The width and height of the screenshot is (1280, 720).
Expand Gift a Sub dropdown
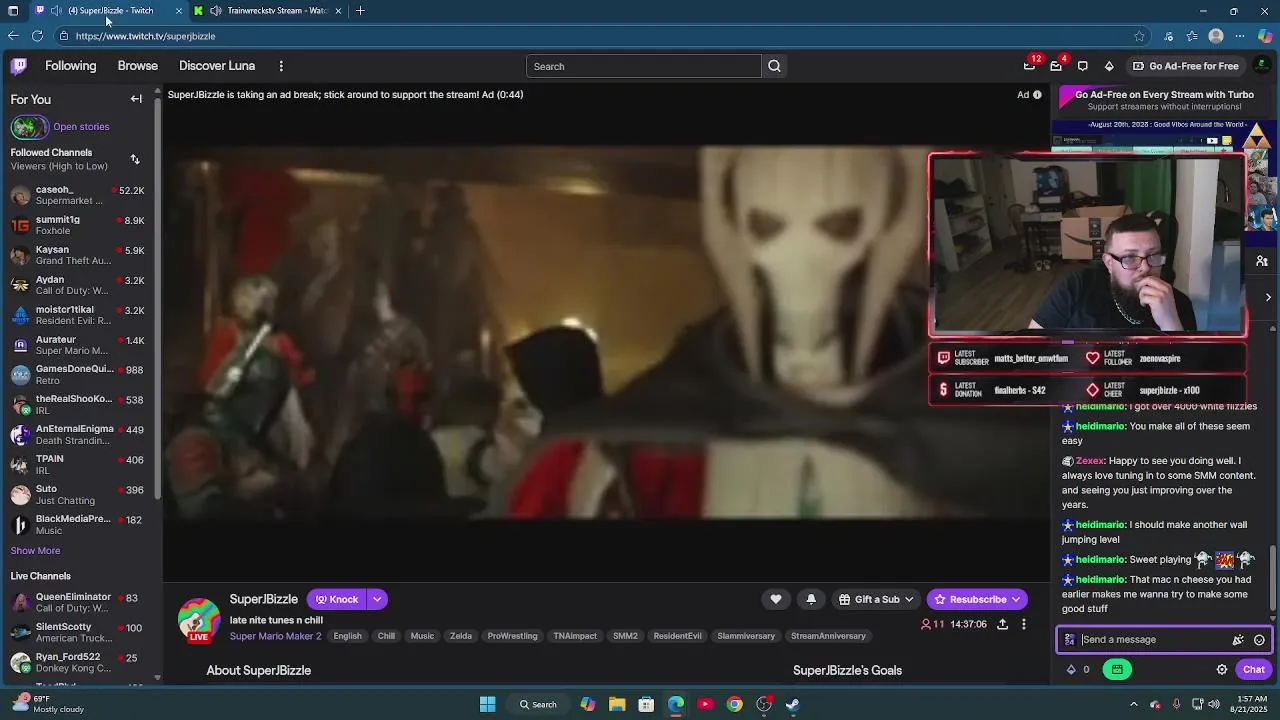tap(909, 600)
